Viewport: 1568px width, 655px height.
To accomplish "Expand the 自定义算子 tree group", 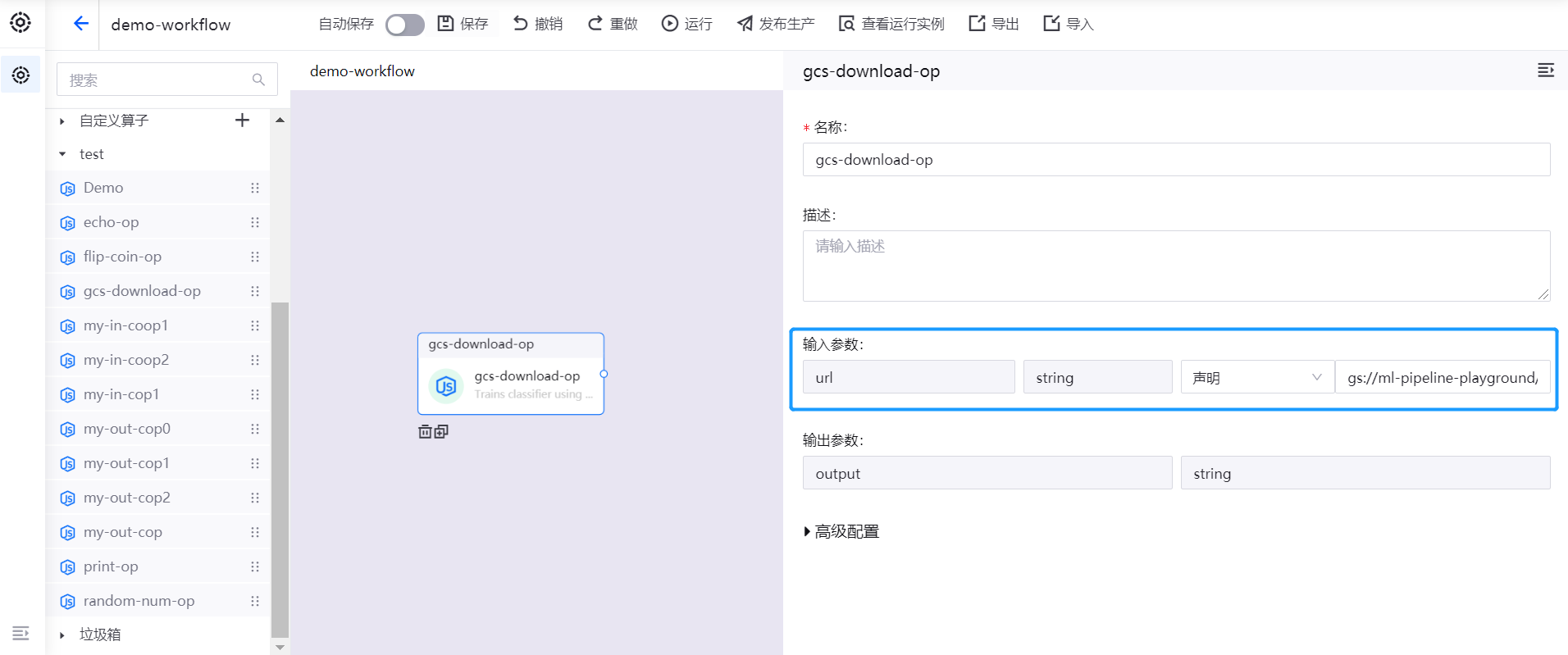I will [62, 121].
